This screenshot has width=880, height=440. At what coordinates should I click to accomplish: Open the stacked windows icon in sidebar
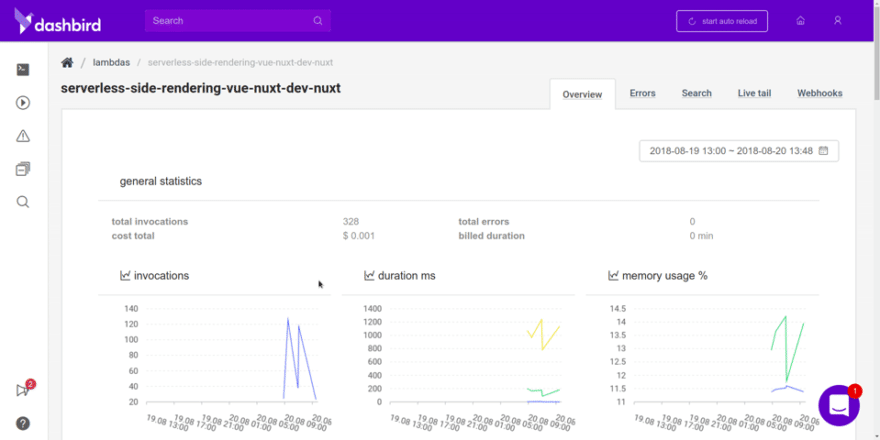[23, 168]
